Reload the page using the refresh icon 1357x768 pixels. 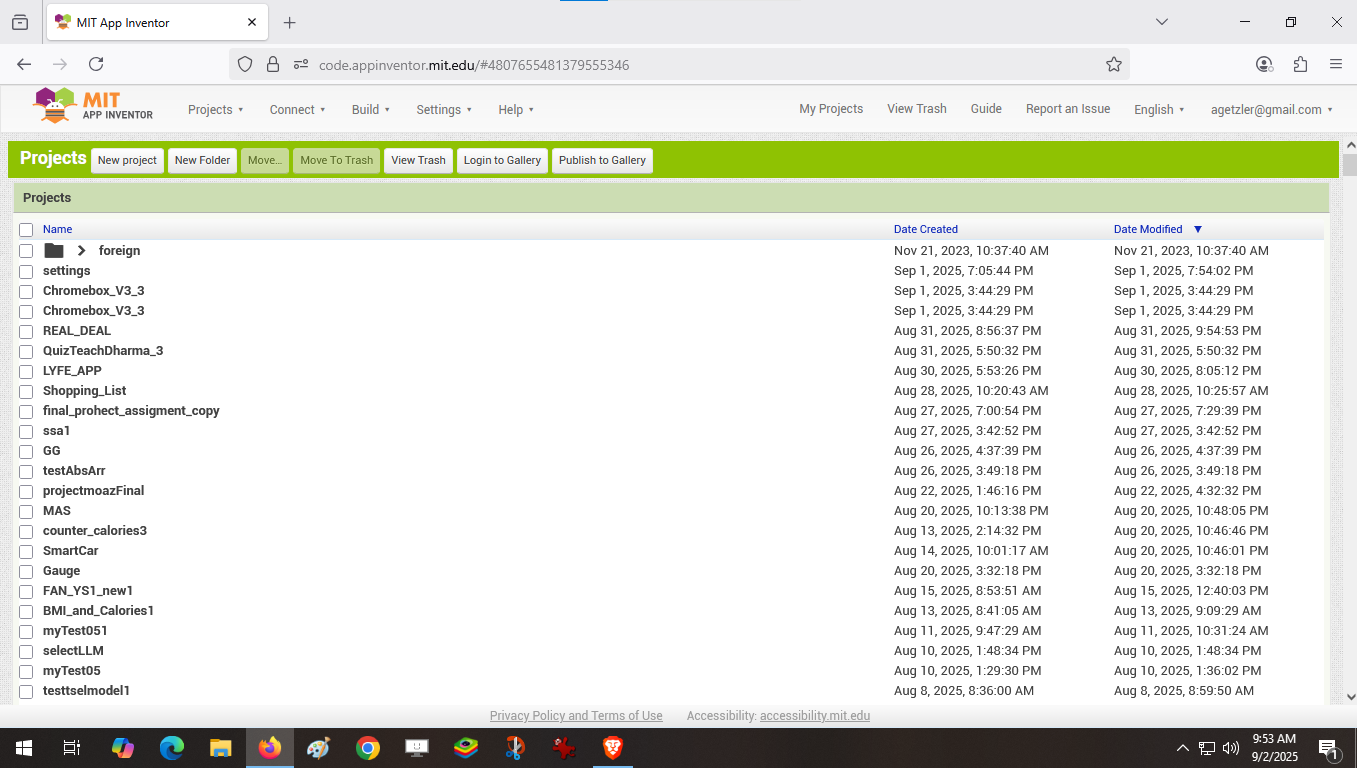(96, 64)
